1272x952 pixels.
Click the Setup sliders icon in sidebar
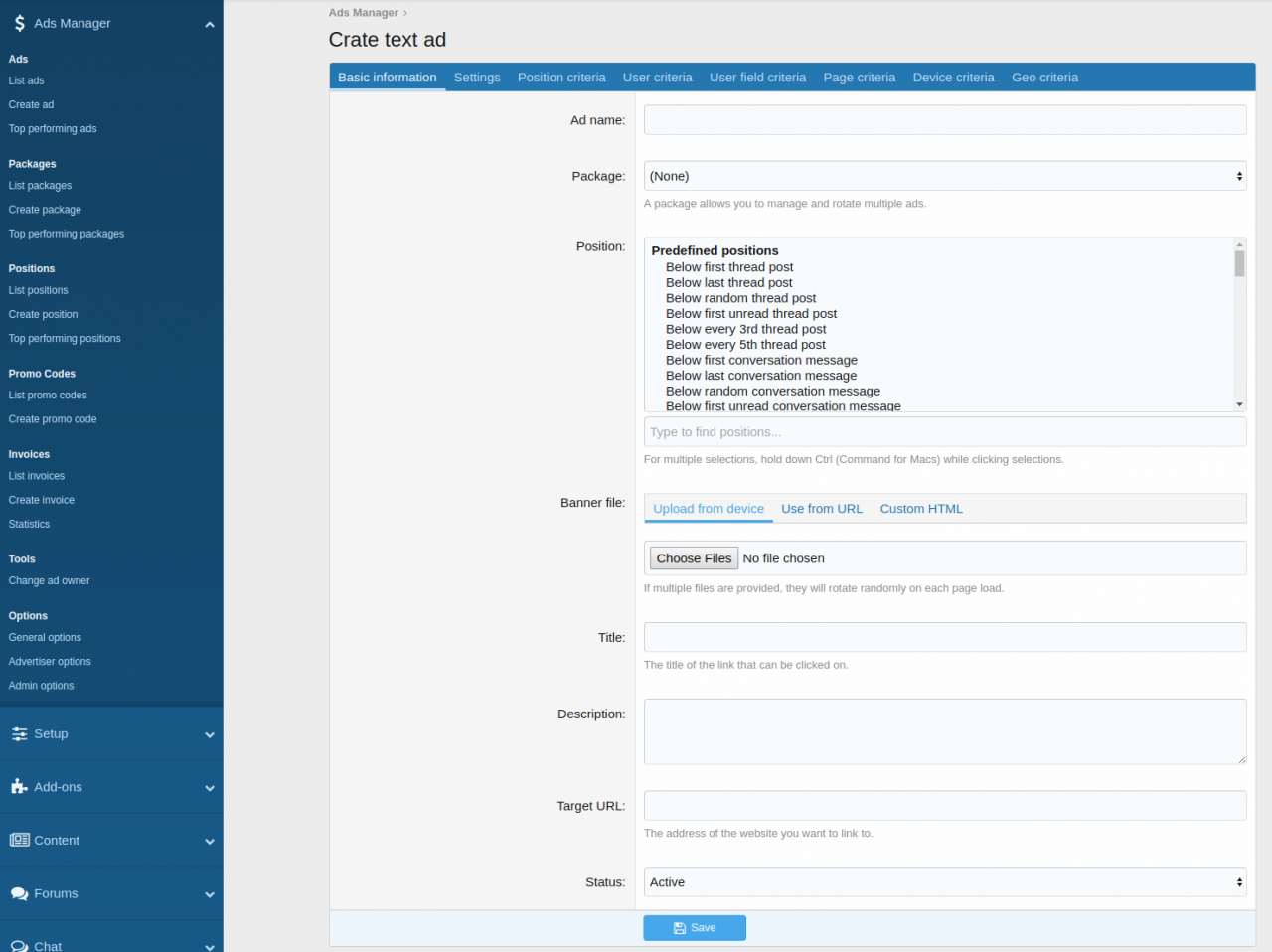[x=19, y=733]
